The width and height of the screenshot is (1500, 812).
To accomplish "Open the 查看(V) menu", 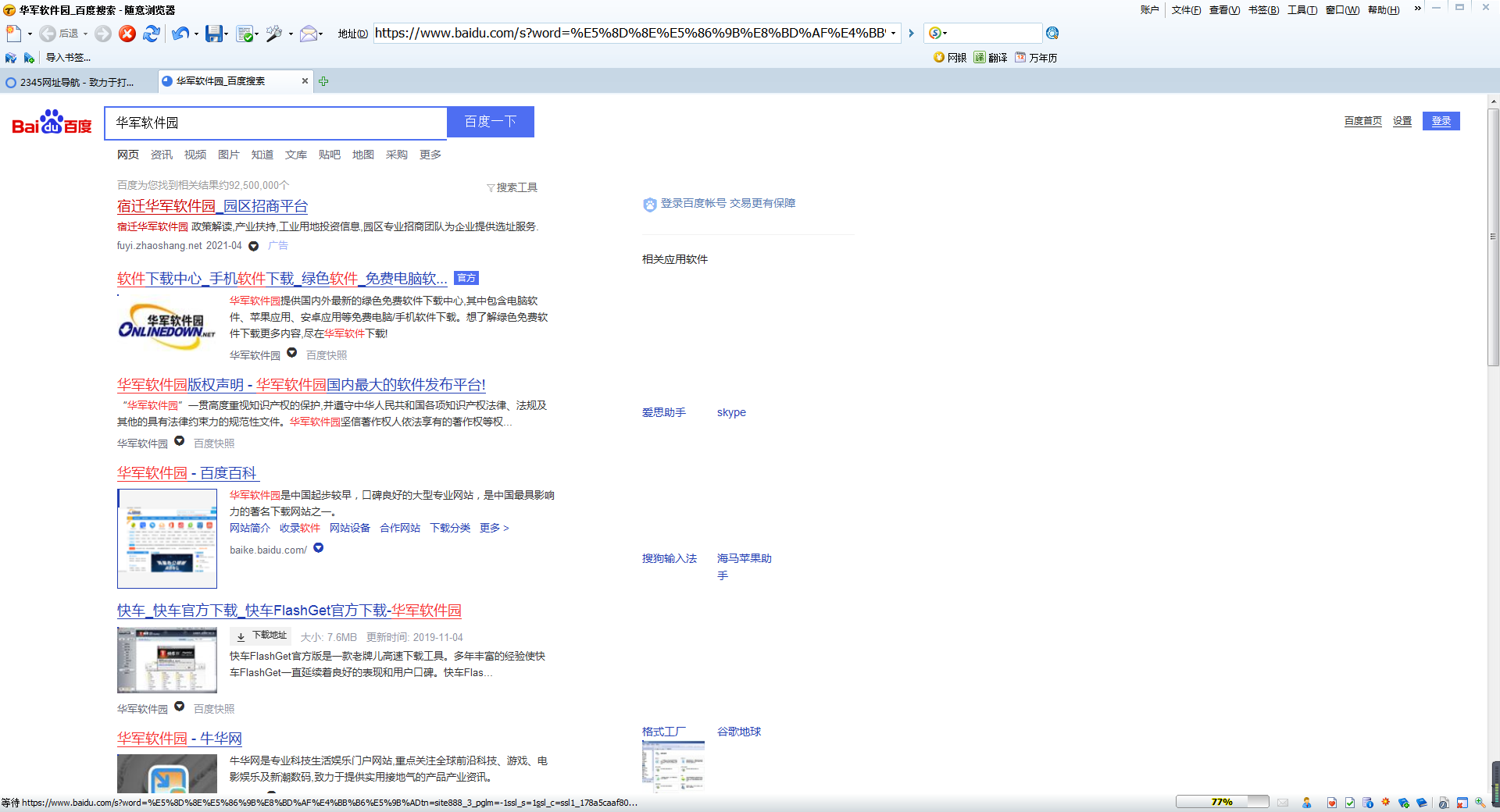I will pyautogui.click(x=1224, y=10).
